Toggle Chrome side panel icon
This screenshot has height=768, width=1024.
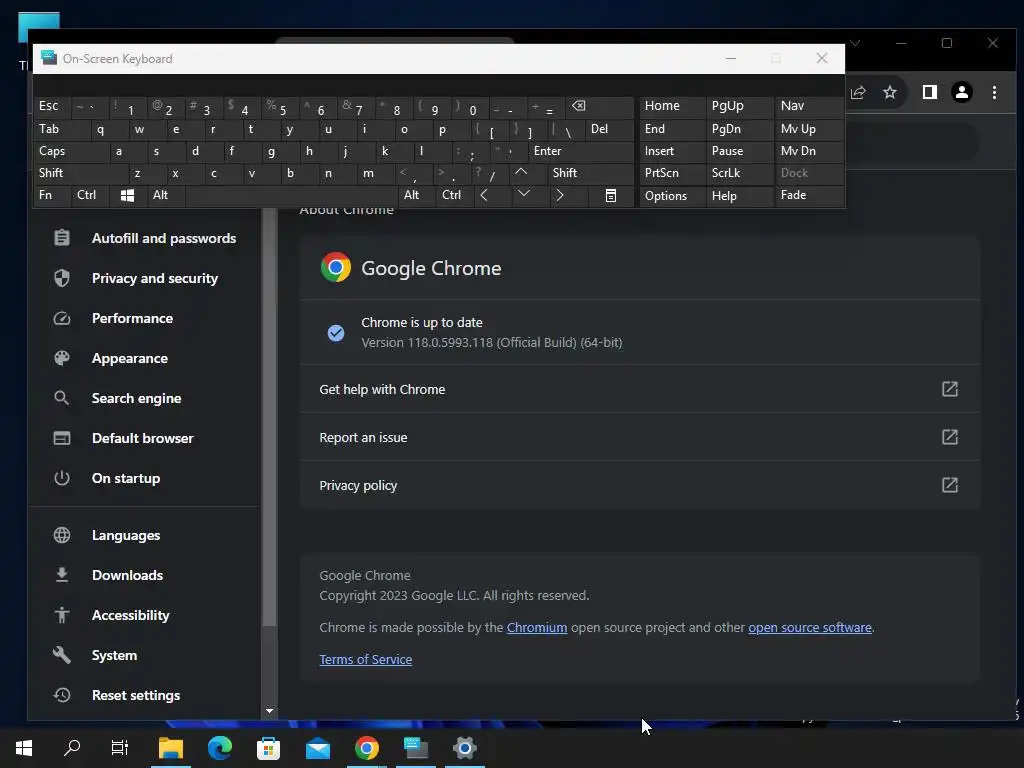tap(930, 93)
